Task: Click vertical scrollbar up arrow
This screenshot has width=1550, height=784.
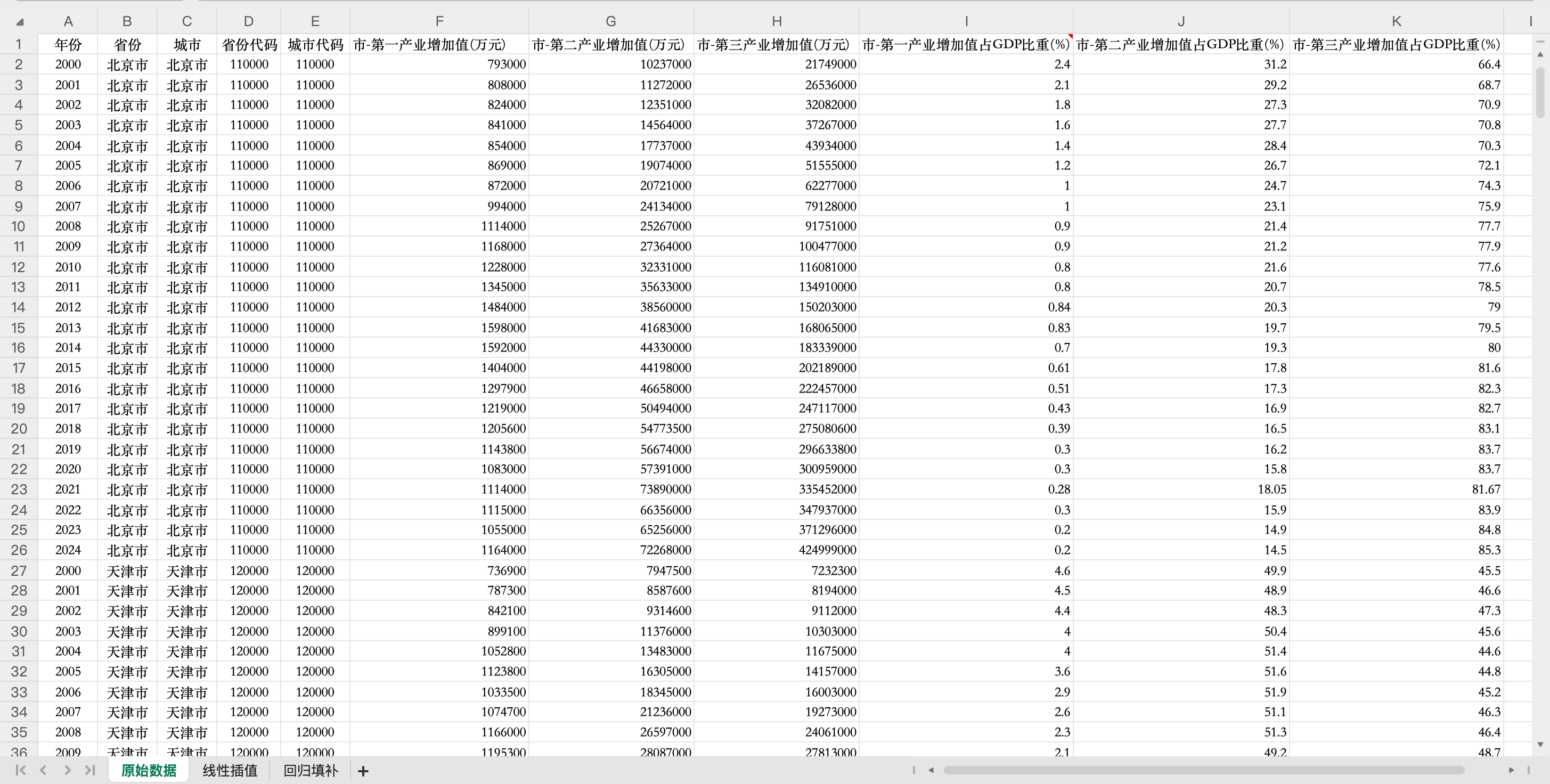Action: [1540, 54]
